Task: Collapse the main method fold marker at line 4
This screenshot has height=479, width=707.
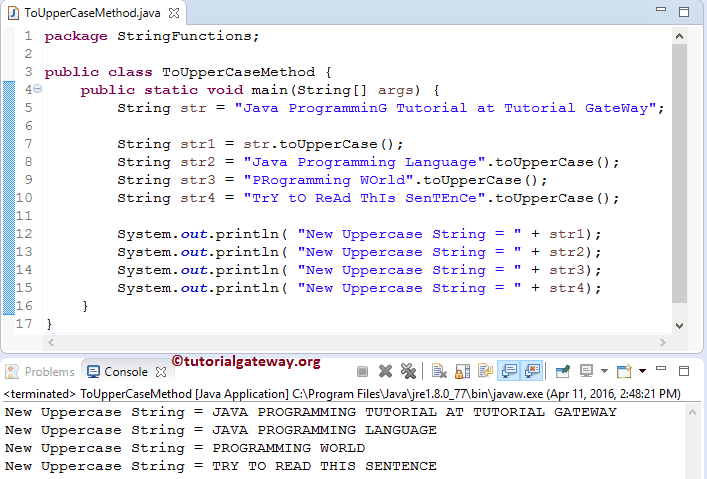Action: tap(38, 89)
